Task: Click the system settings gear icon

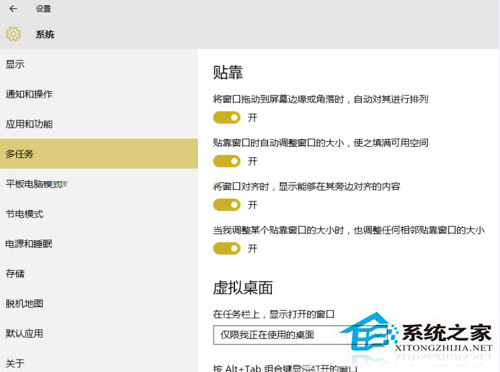Action: click(x=13, y=34)
